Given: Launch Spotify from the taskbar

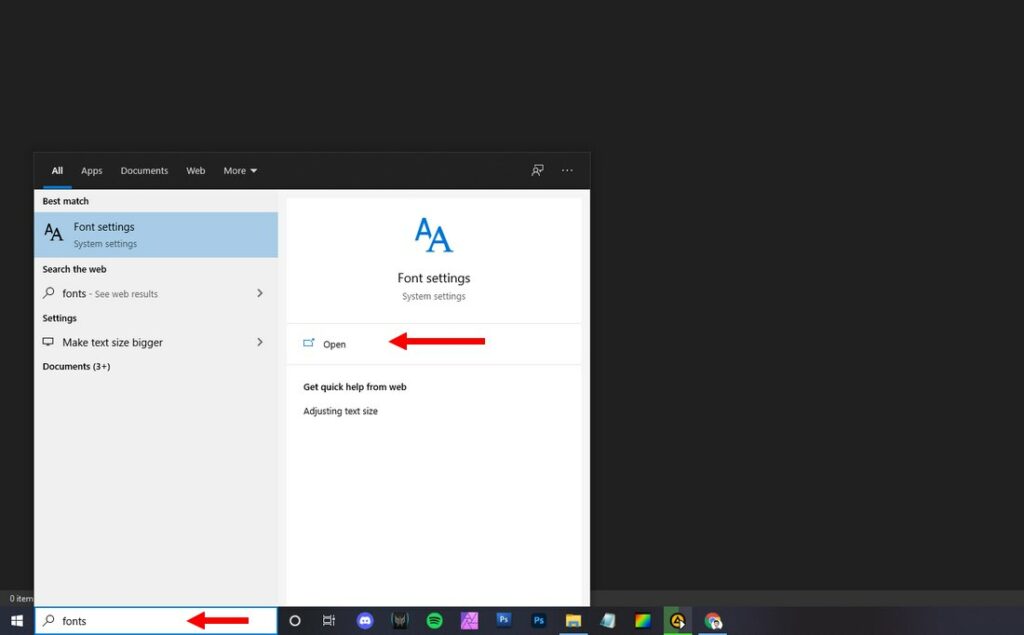Looking at the screenshot, I should (x=433, y=620).
